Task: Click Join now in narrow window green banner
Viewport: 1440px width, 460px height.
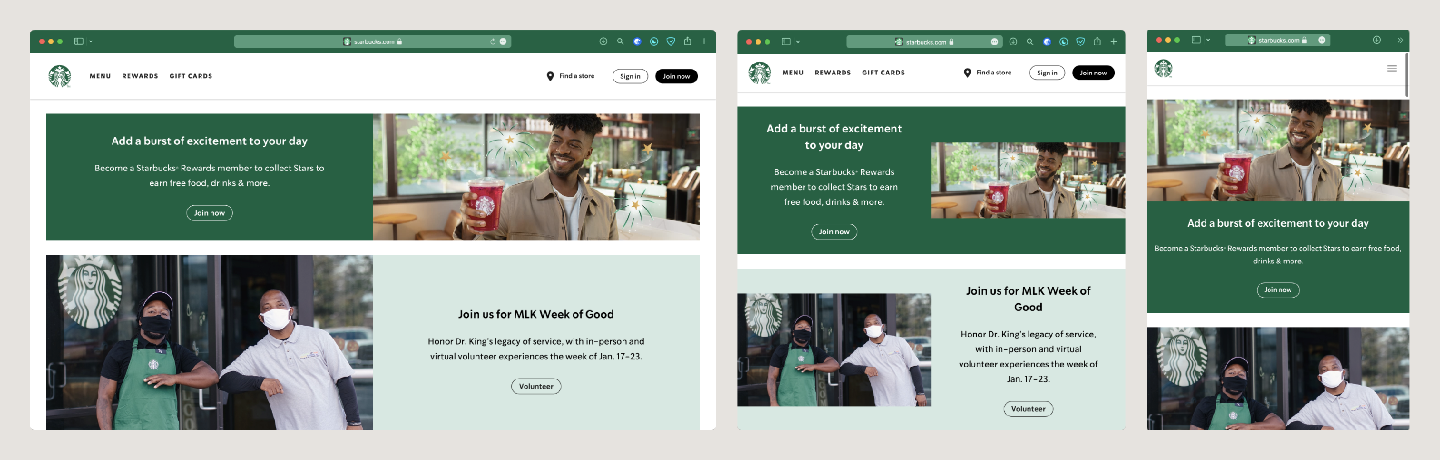Action: click(x=1278, y=290)
